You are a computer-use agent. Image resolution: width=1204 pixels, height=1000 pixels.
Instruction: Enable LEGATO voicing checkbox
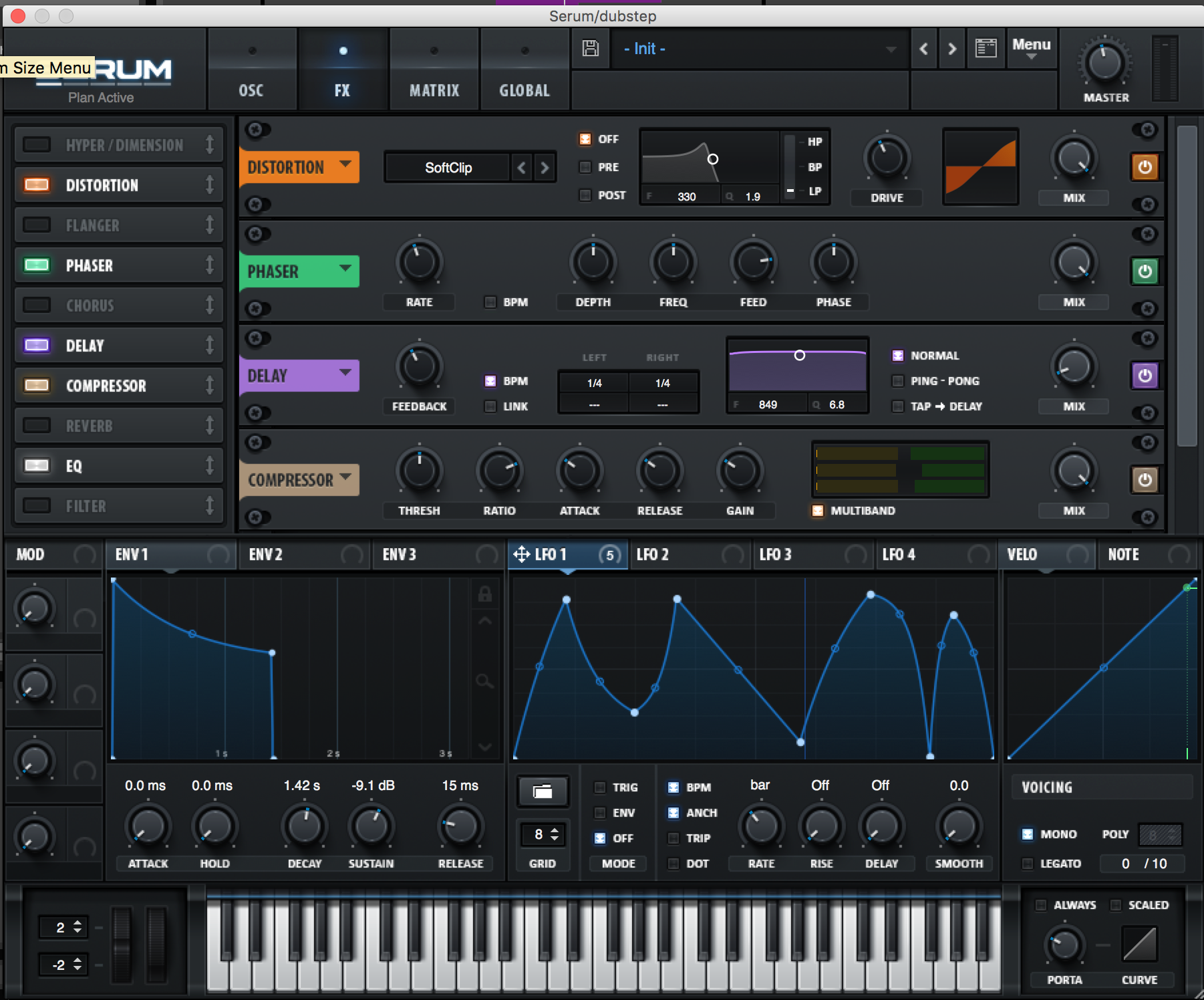(1028, 864)
